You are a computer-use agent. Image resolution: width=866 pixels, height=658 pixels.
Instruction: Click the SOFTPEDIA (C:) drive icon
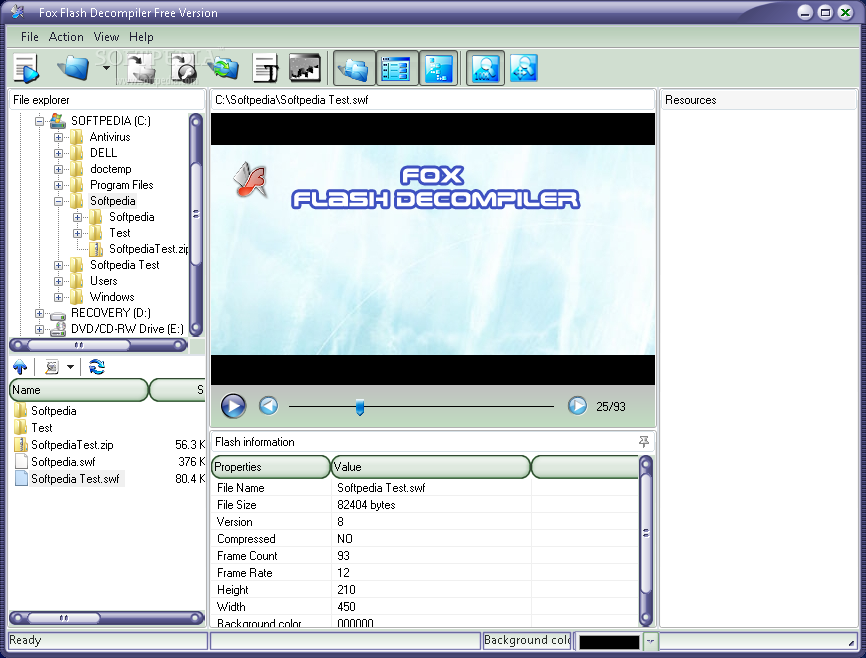point(57,120)
